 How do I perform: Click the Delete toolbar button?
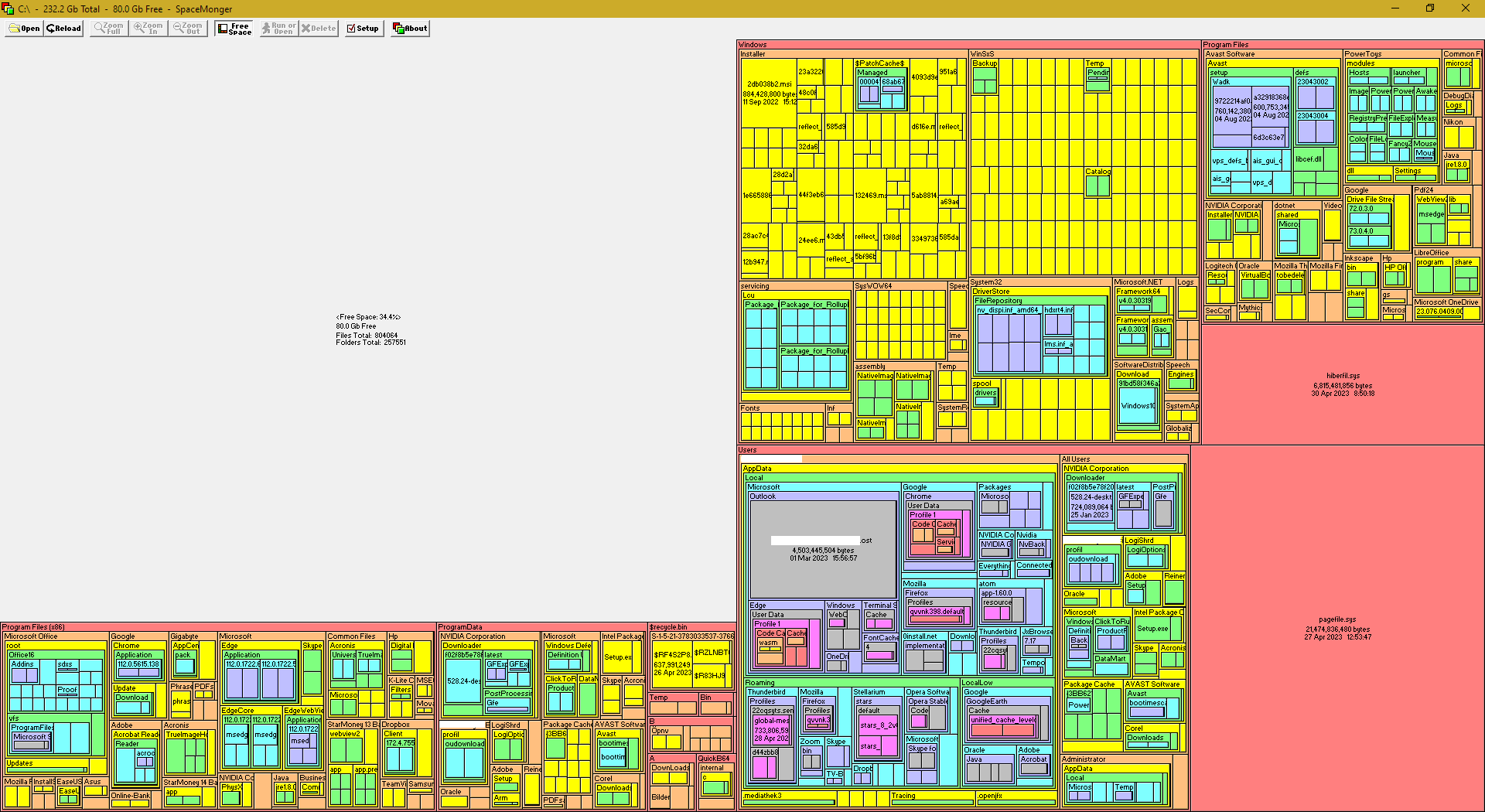[319, 29]
